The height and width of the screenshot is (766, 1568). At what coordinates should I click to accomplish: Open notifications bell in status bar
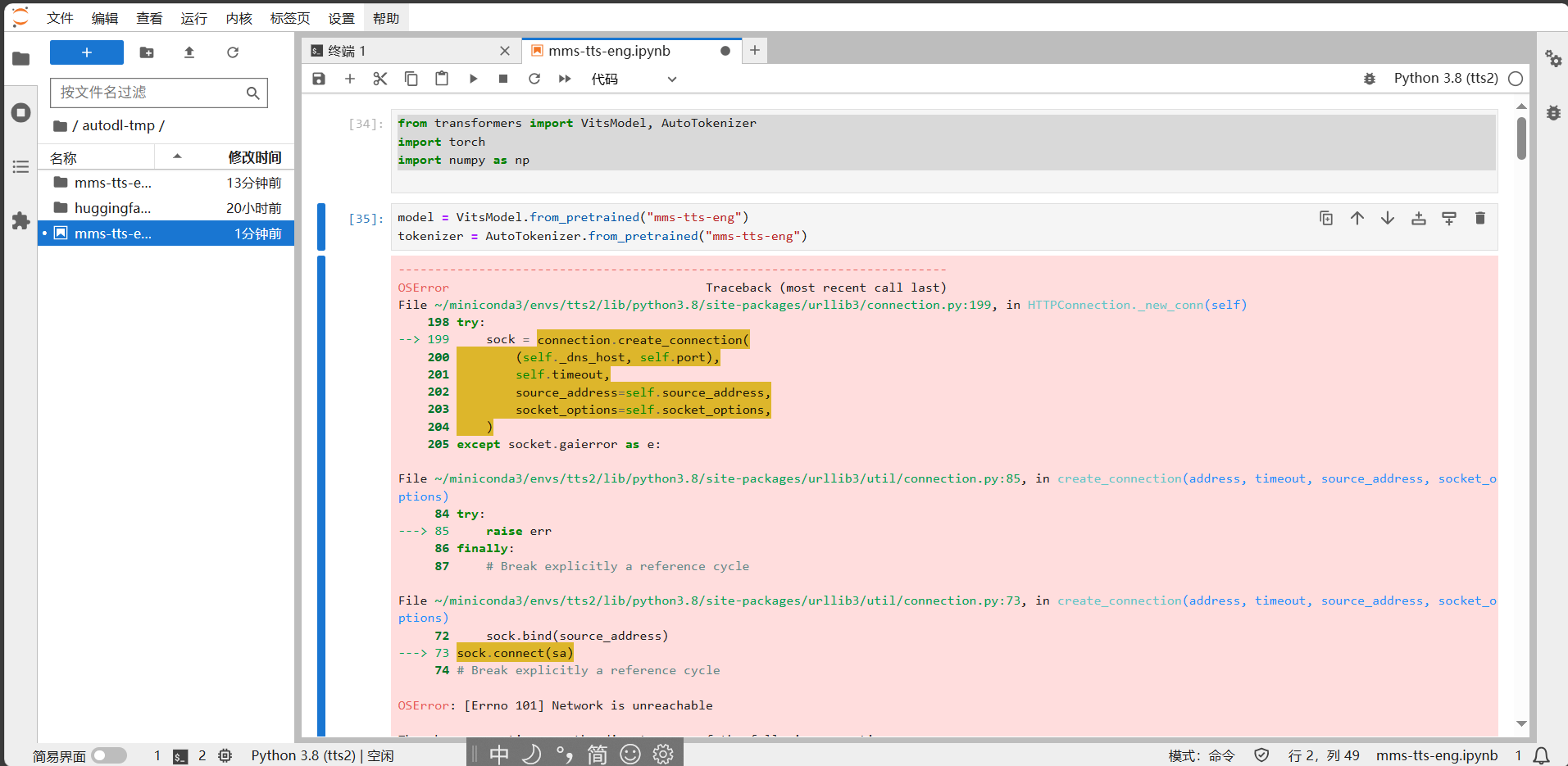1542,755
